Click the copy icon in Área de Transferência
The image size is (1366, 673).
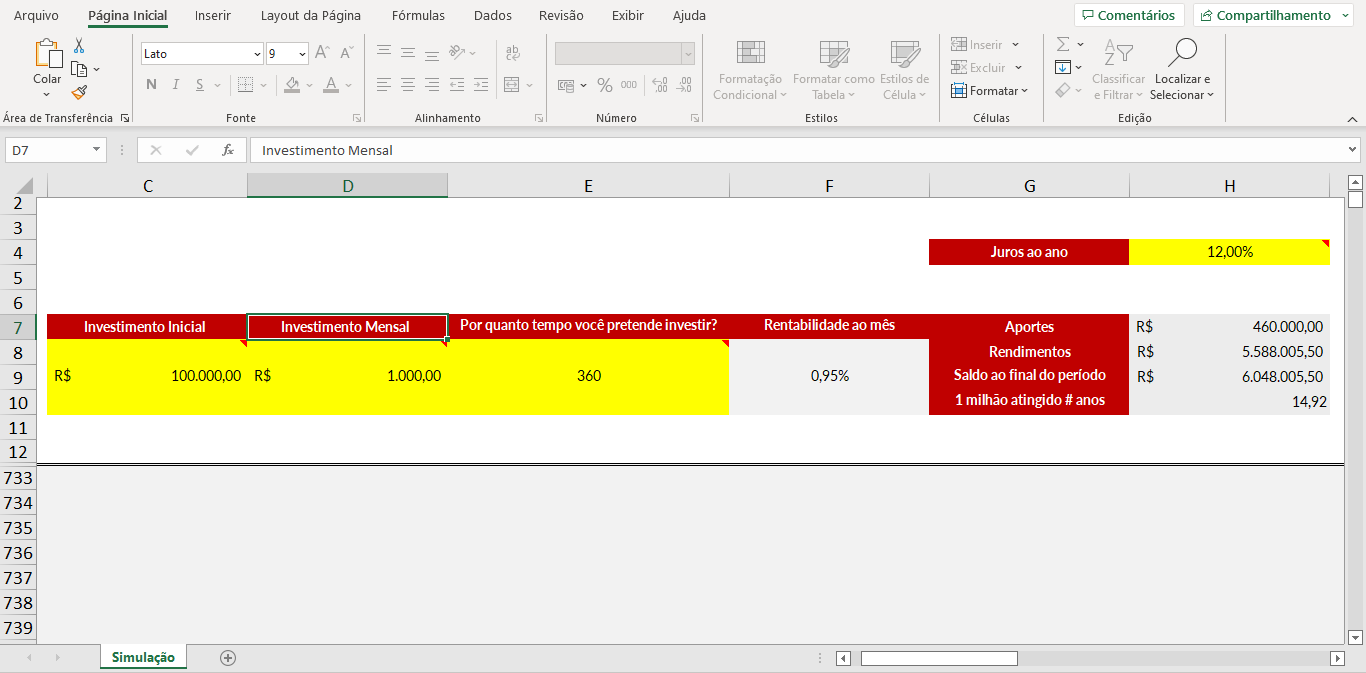pyautogui.click(x=79, y=69)
